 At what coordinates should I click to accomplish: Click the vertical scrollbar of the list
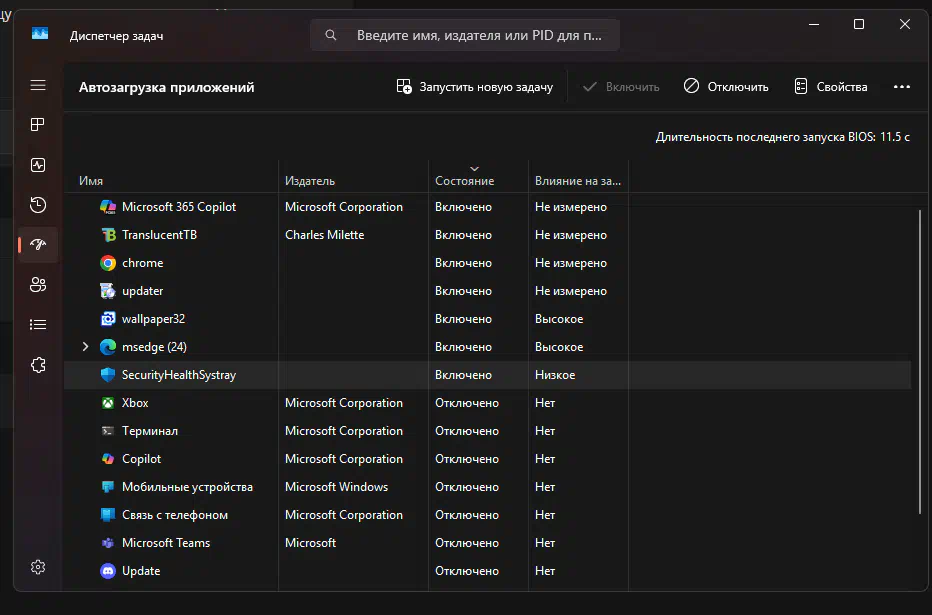[x=920, y=360]
